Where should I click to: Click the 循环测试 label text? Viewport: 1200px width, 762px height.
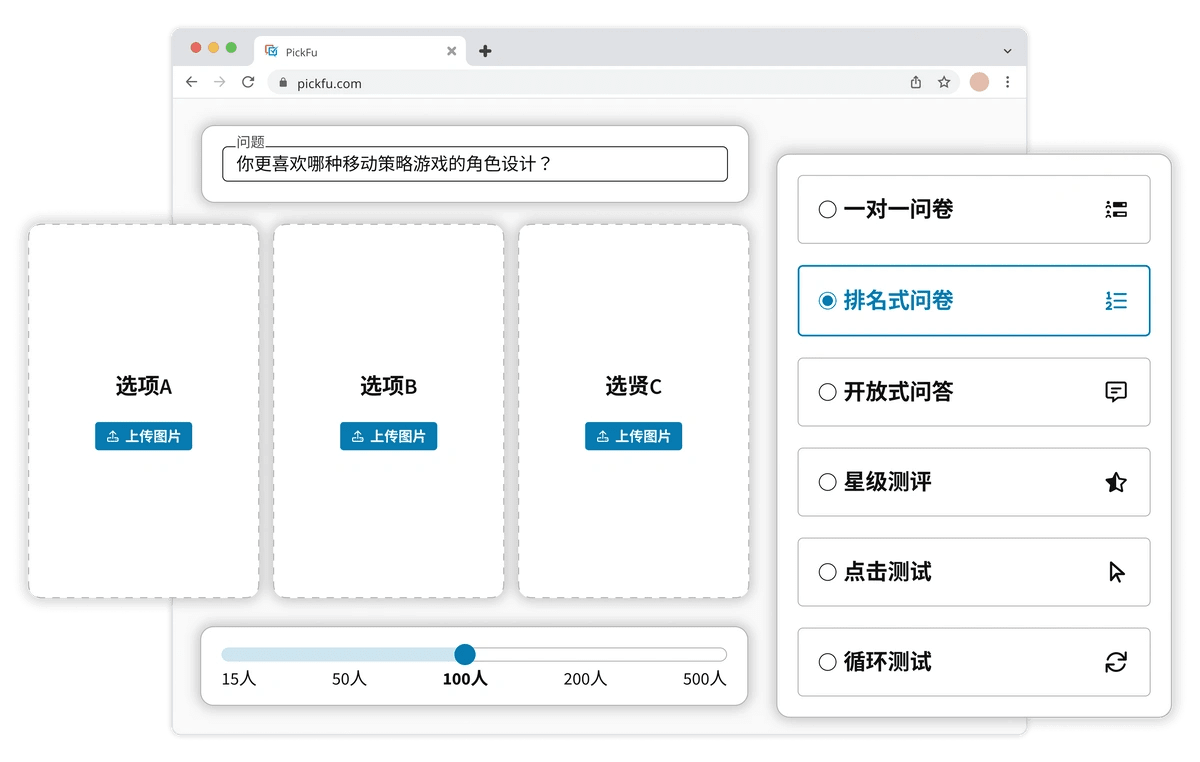[x=887, y=662]
